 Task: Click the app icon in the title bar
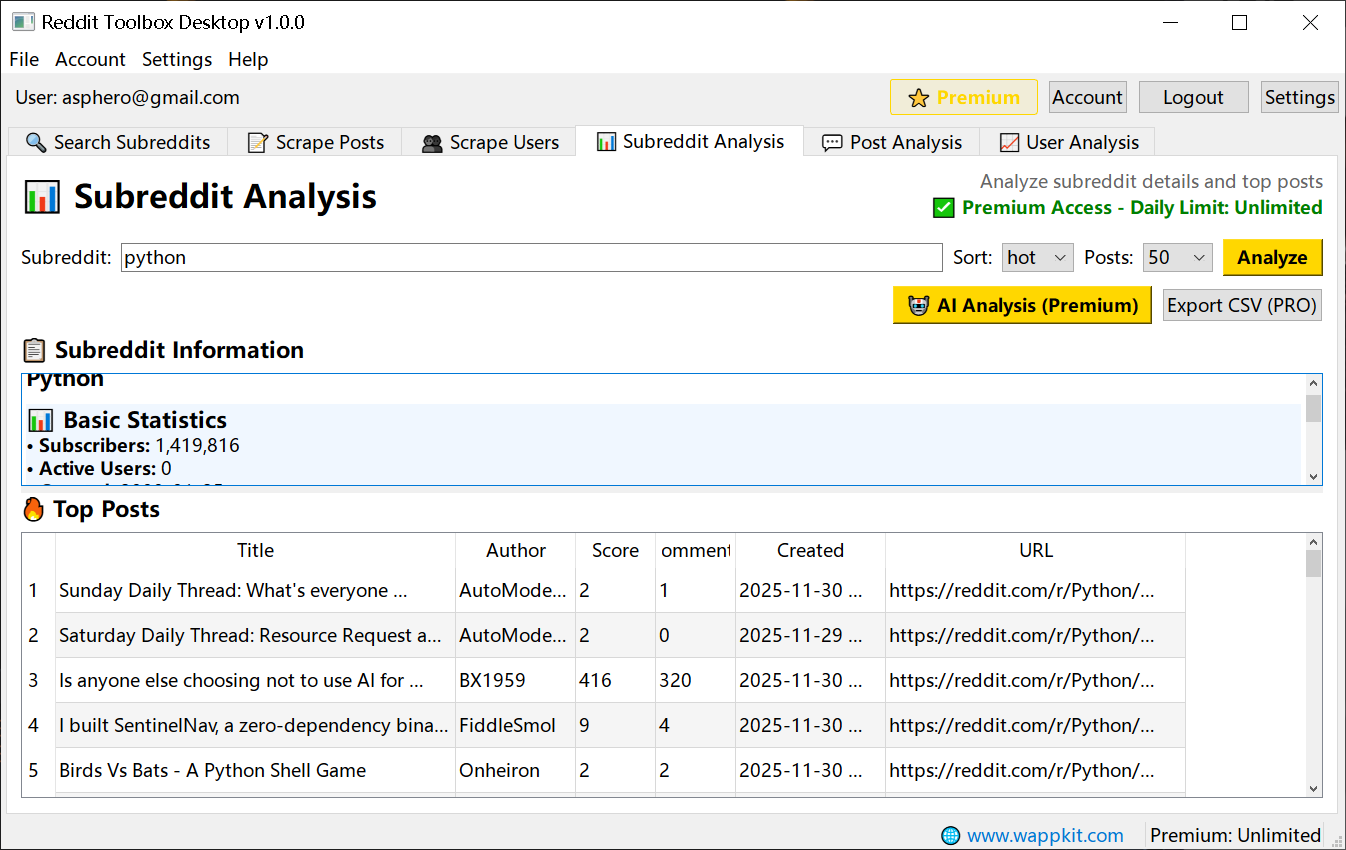[23, 22]
